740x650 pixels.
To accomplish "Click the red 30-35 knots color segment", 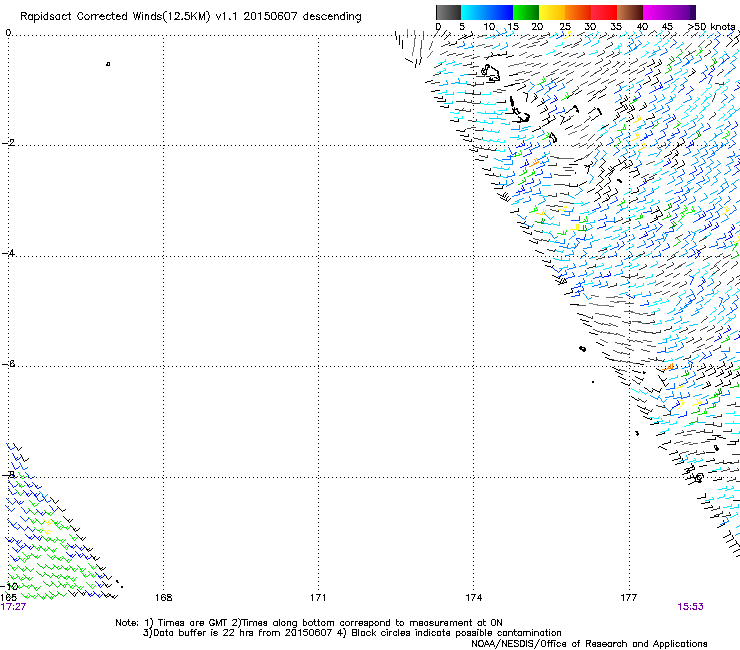I will (604, 12).
